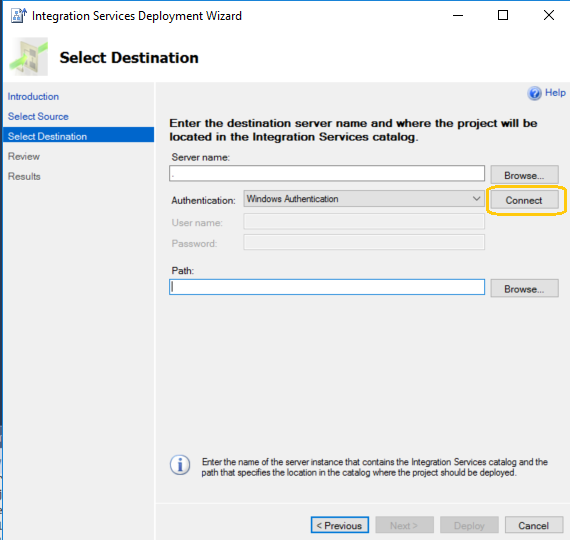Click the blue Help question mark icon
570x540 pixels.
click(x=534, y=93)
